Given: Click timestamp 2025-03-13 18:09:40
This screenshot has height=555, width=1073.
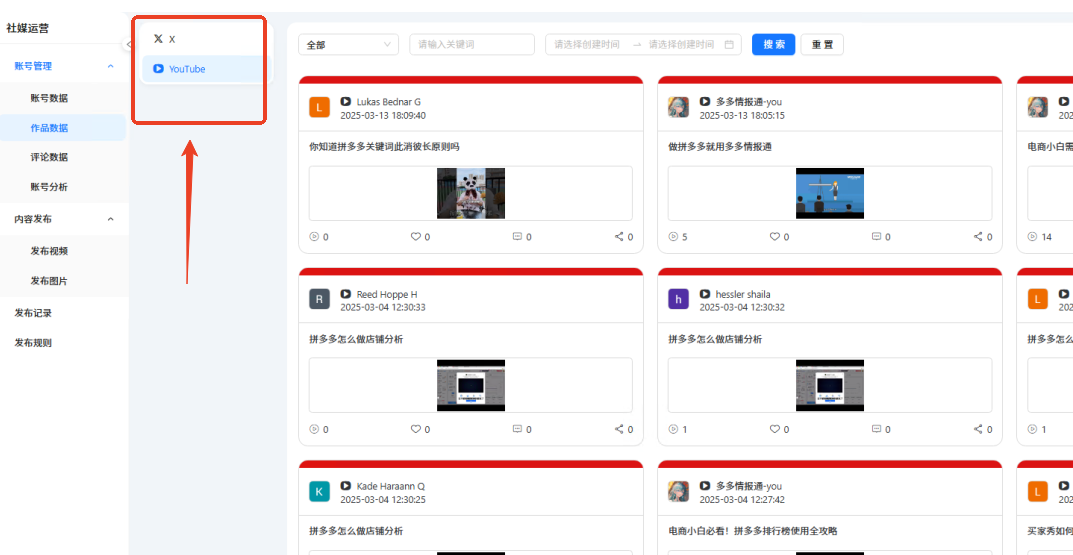Looking at the screenshot, I should coord(383,116).
